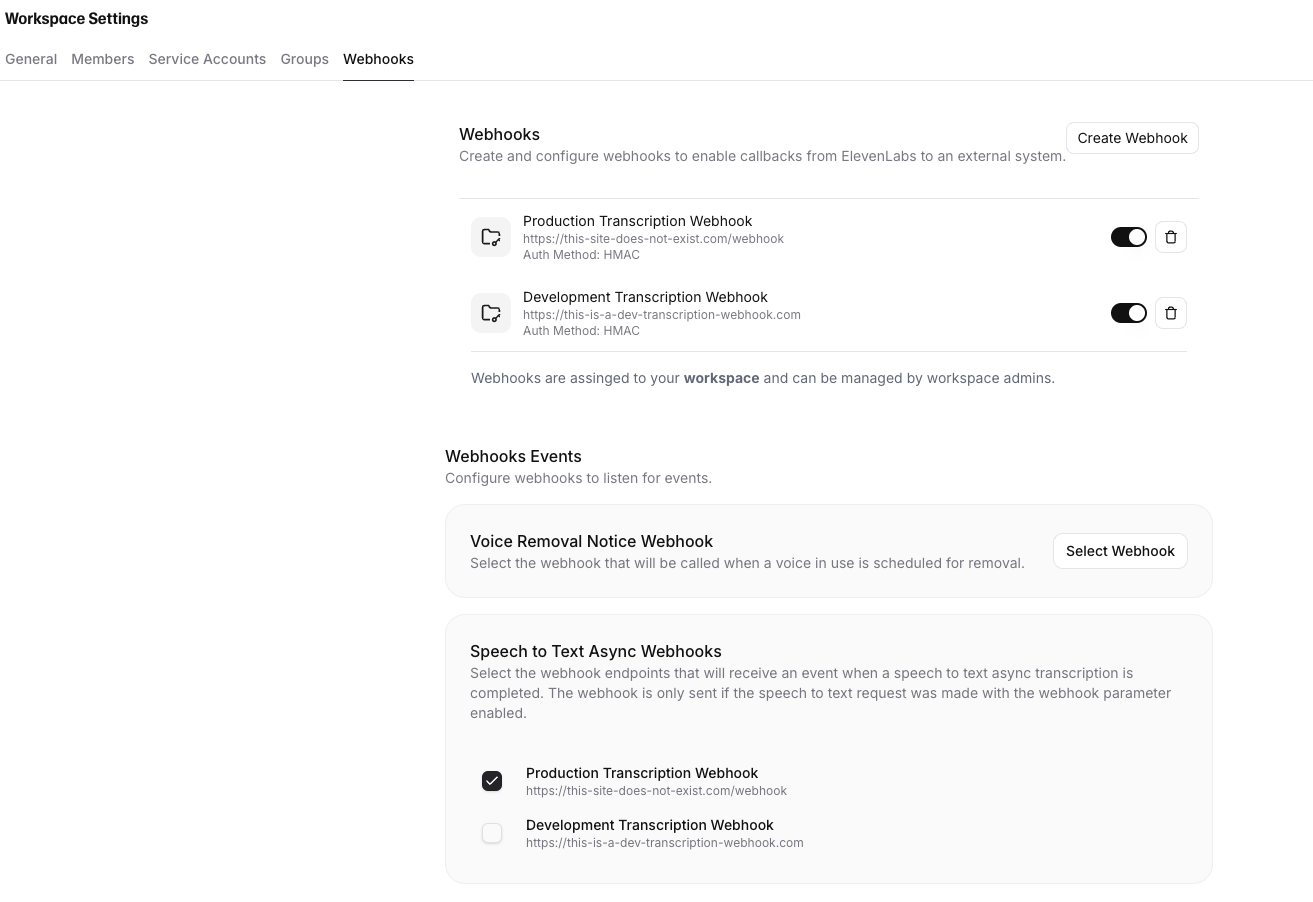Delete the Production Transcription Webhook
The image size is (1313, 902).
coord(1170,237)
